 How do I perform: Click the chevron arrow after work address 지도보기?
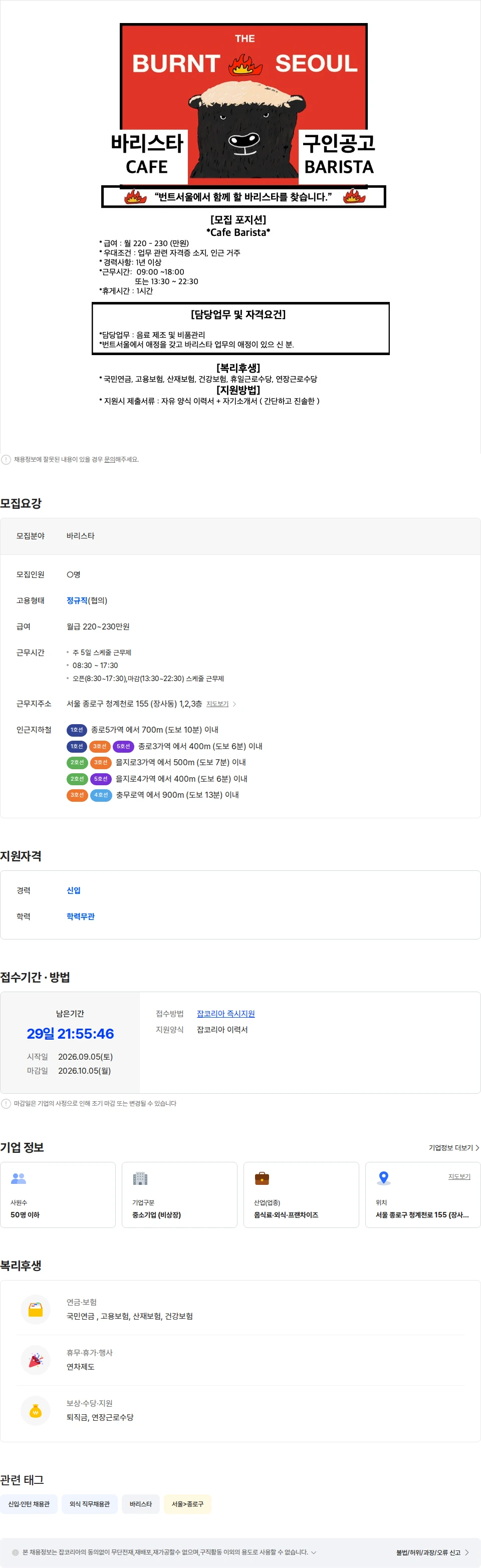coord(234,704)
